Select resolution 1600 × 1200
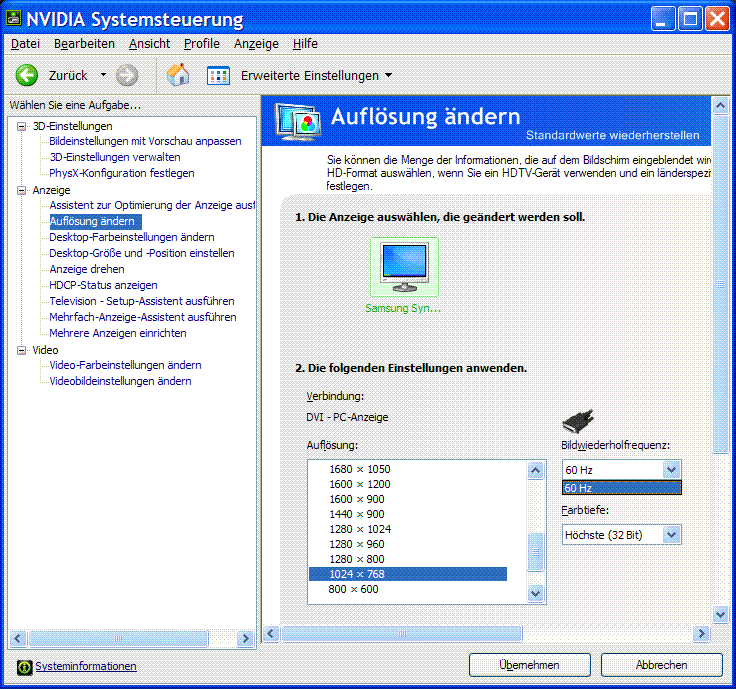 coord(360,484)
